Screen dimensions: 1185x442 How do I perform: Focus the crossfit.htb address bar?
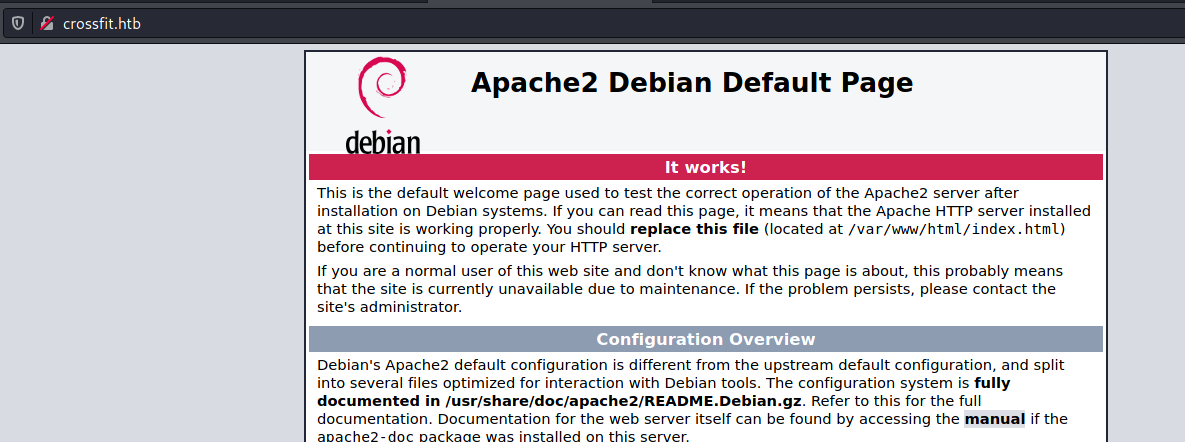tap(605, 23)
